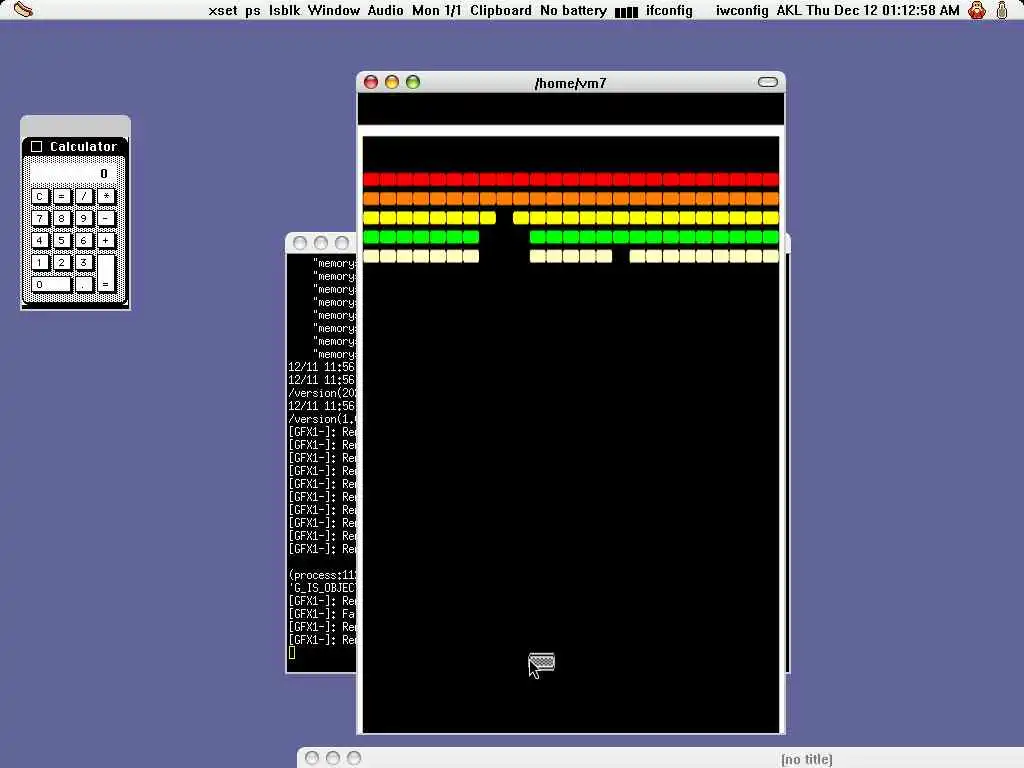The image size is (1024, 768).
Task: Click the red penguin tray icon
Action: tap(977, 10)
